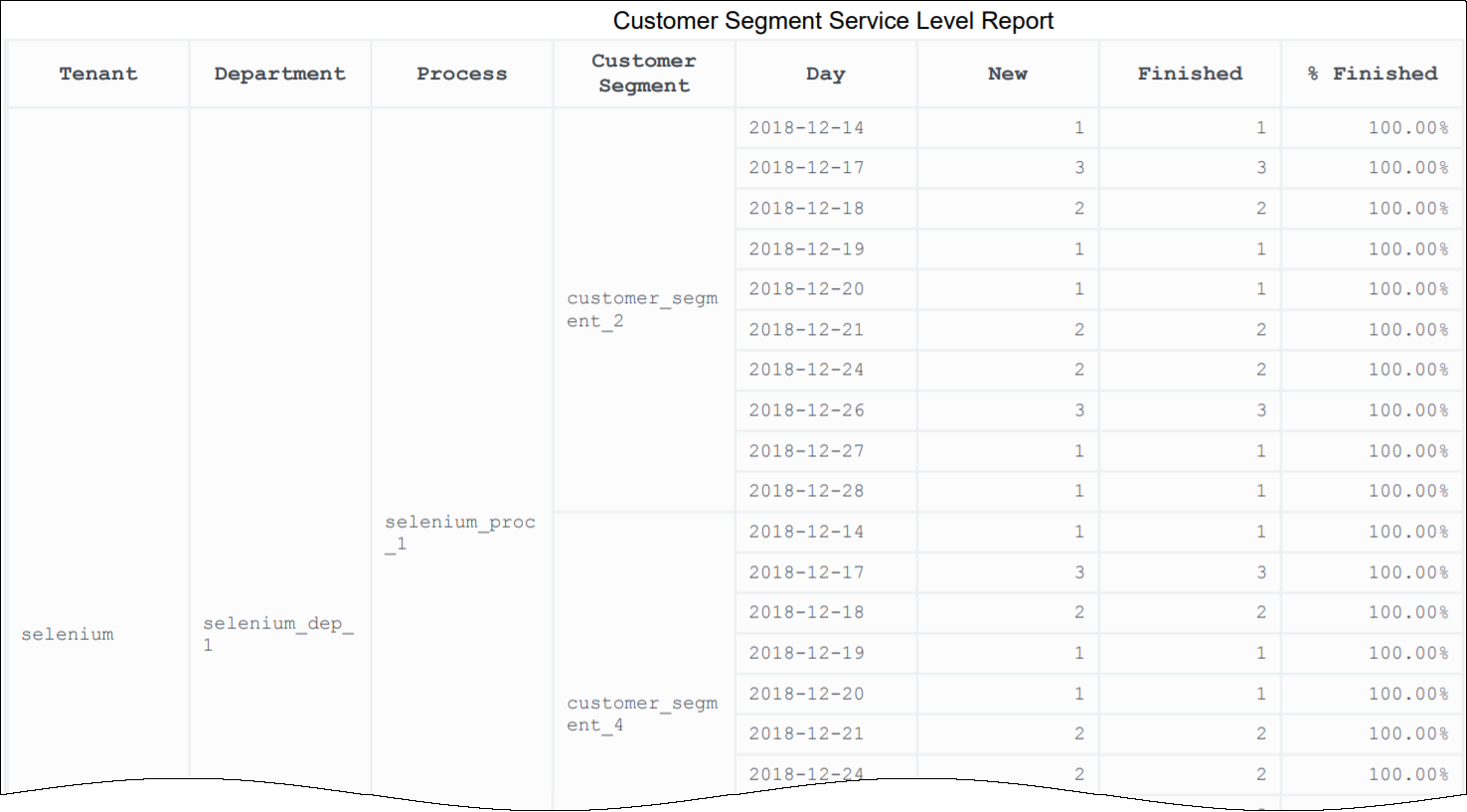Select the Customer Segment column header
The height and width of the screenshot is (812, 1467).
(643, 74)
